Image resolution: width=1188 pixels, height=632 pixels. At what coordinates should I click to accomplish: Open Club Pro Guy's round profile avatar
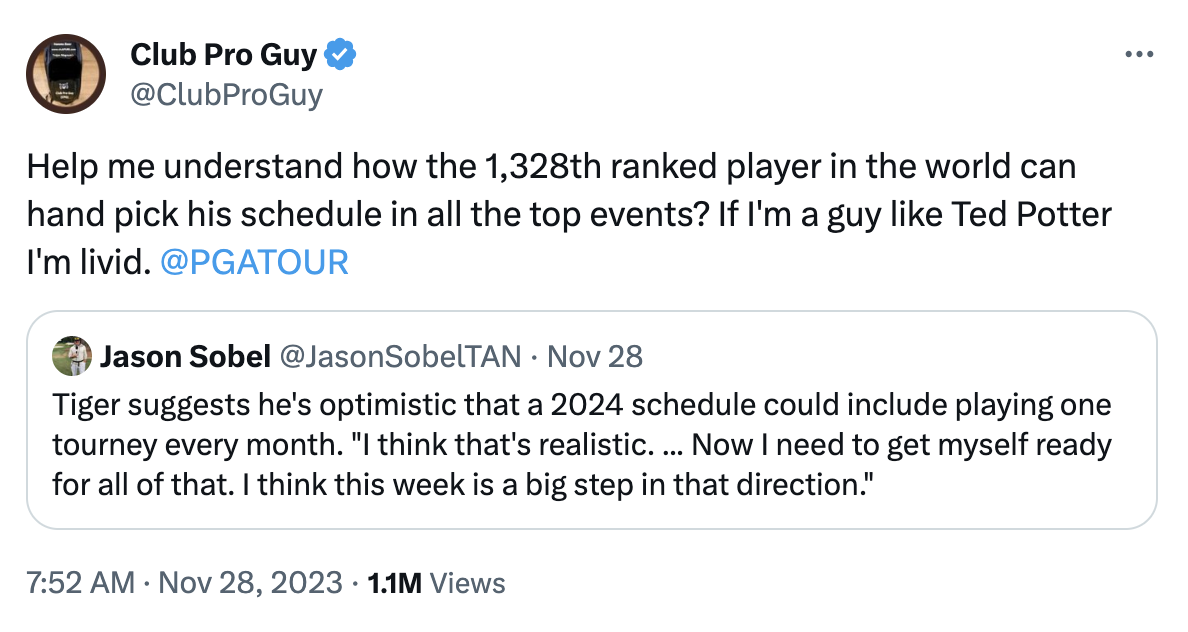66,74
